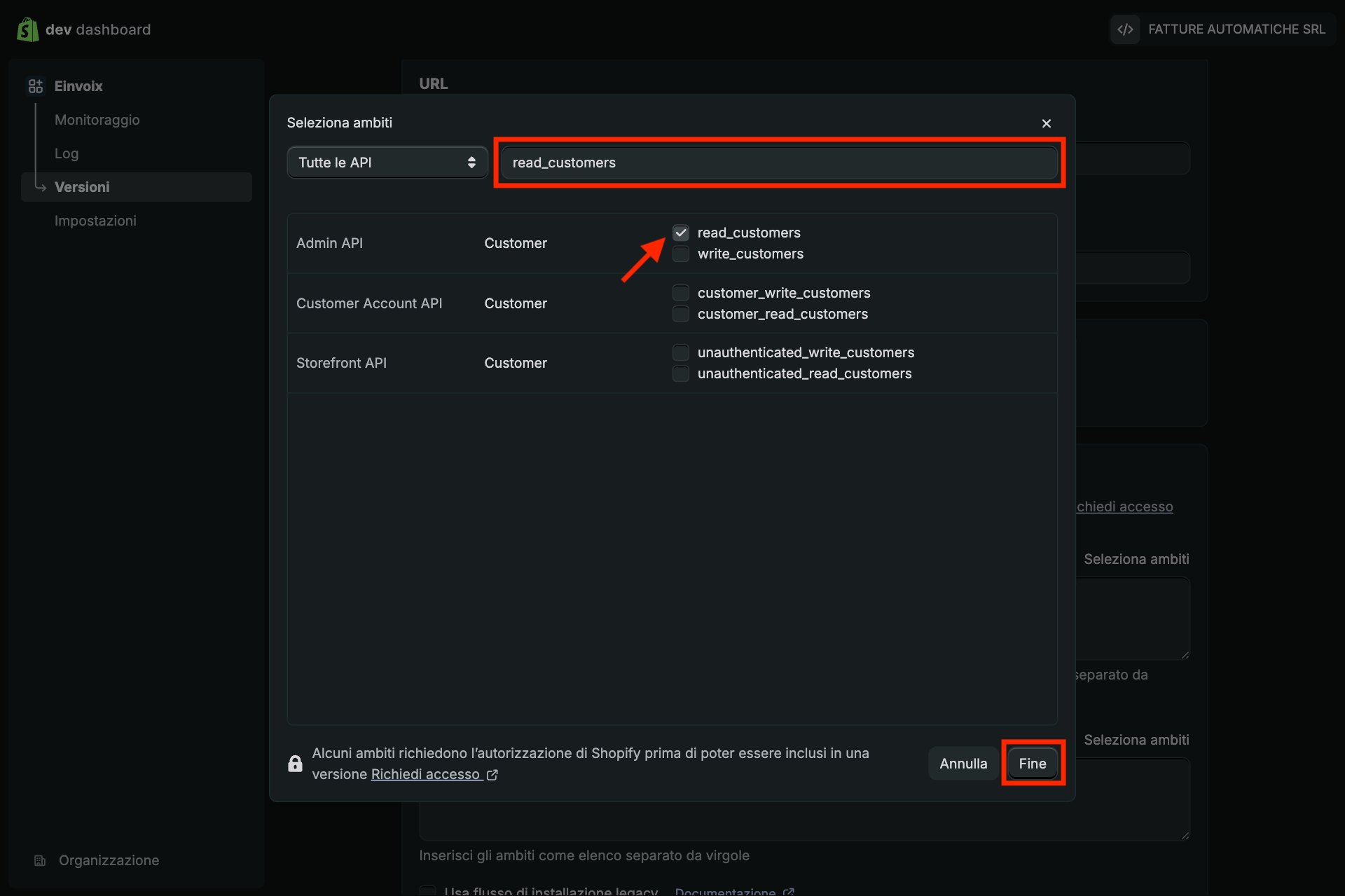This screenshot has width=1345, height=896.
Task: Click the Seleziona ambiti dialog title
Action: point(340,123)
